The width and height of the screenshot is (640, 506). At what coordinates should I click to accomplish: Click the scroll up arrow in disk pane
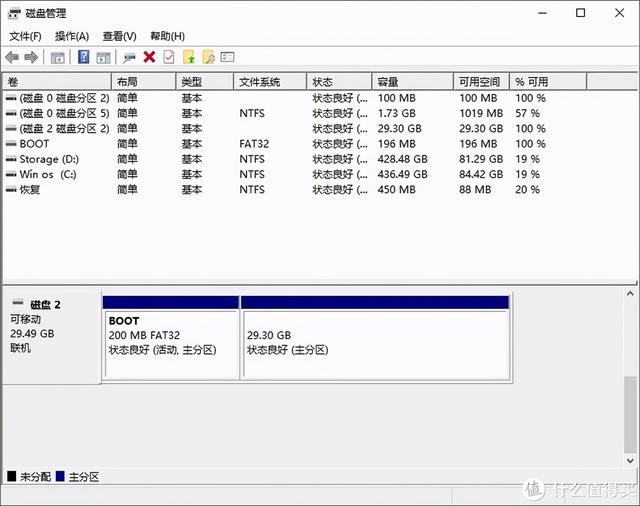point(630,293)
